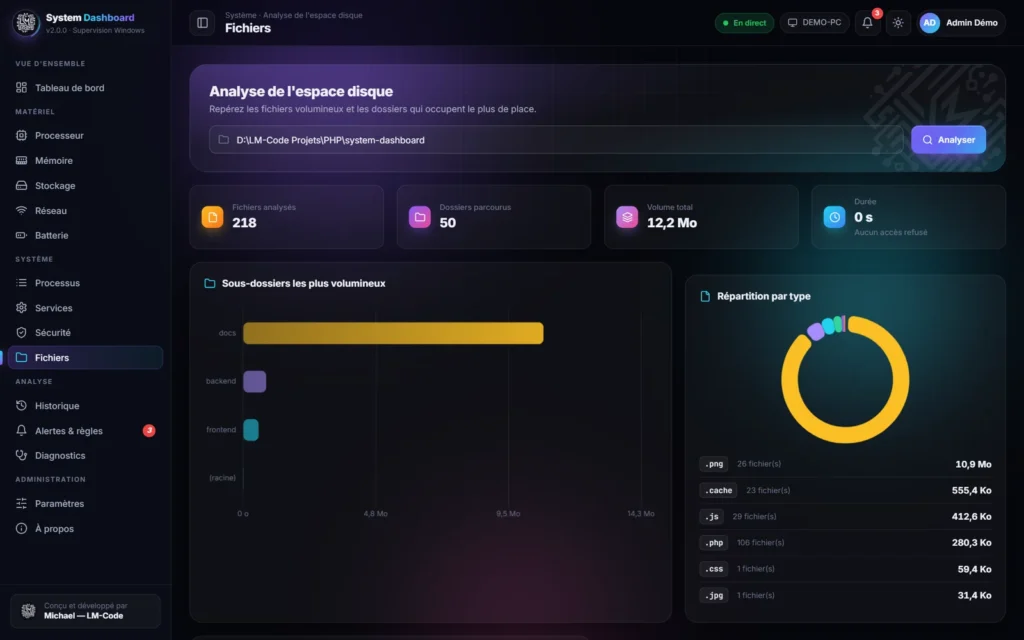
Task: Click the folder path input field
Action: coord(556,140)
